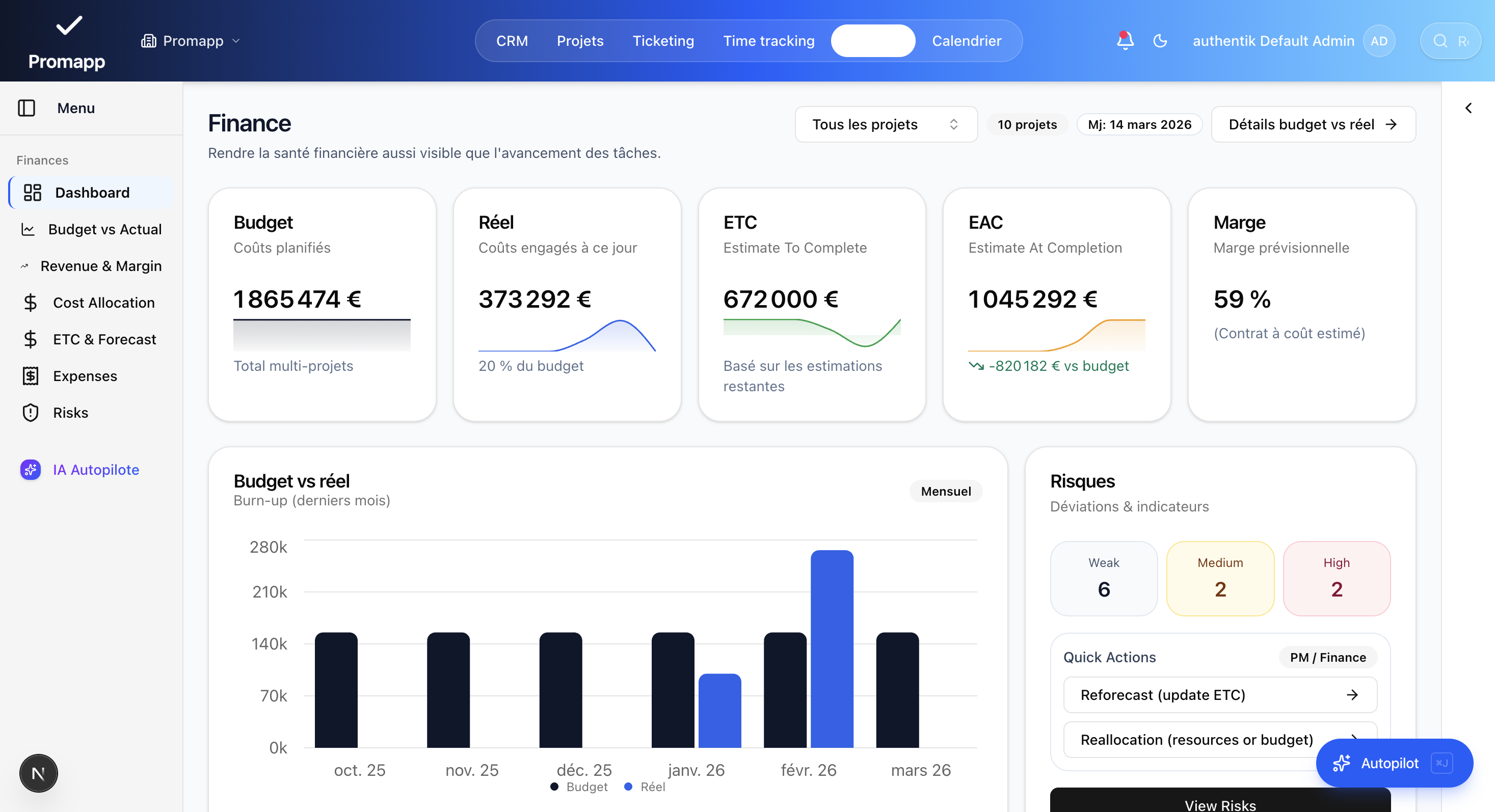The width and height of the screenshot is (1495, 812).
Task: Click the ETC & Forecast dollar icon
Action: [x=30, y=339]
